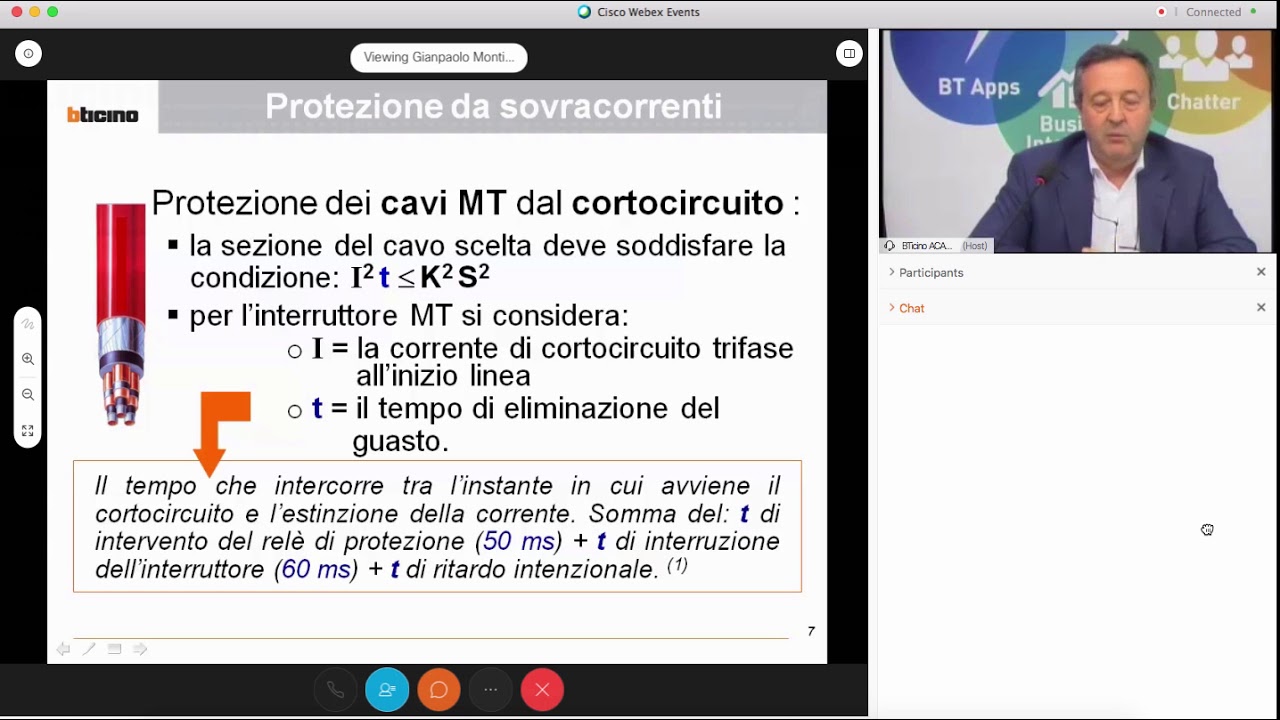
Task: Click the green connection status dot
Action: pyautogui.click(x=1253, y=12)
